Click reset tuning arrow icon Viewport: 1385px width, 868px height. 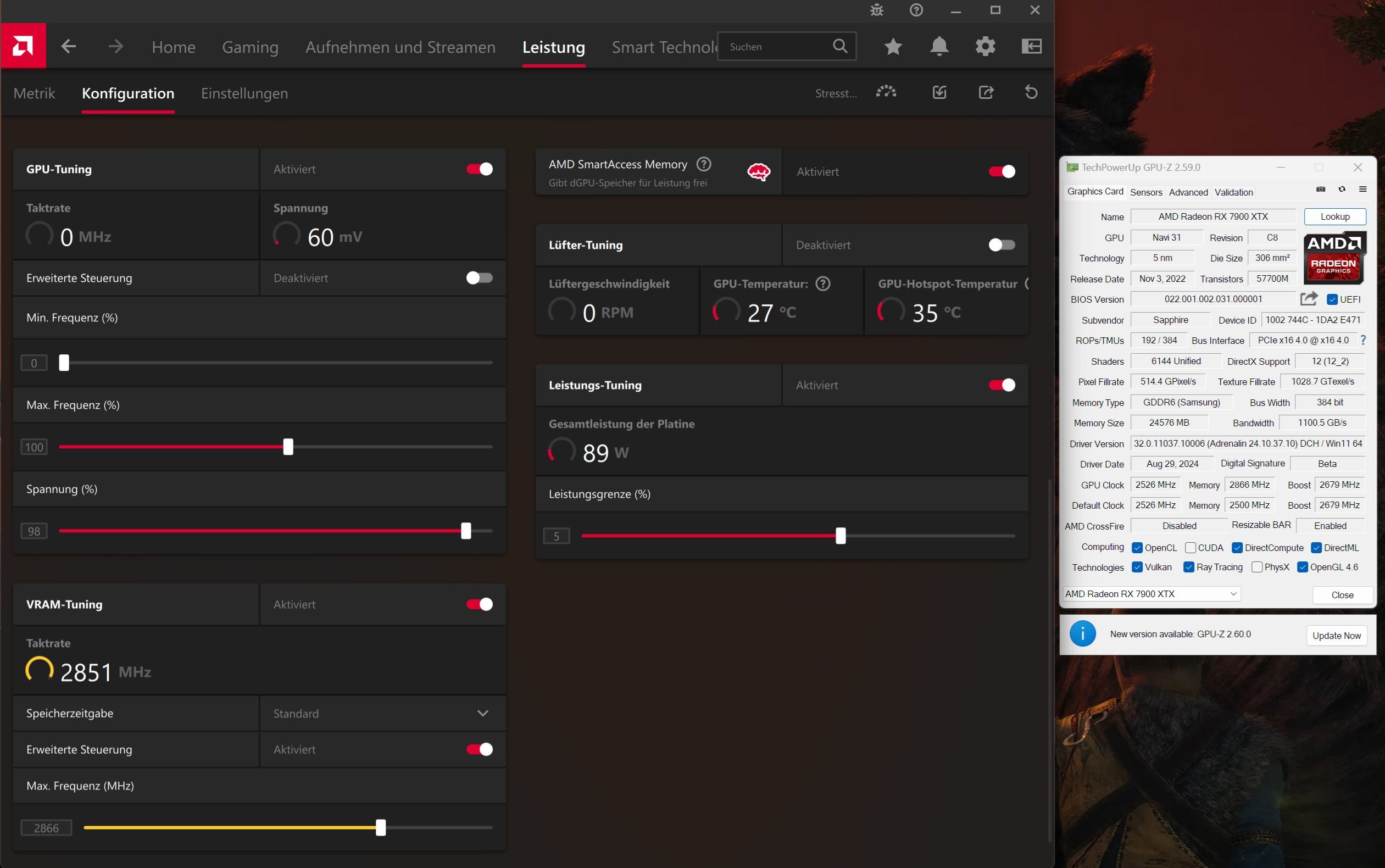[x=1031, y=92]
